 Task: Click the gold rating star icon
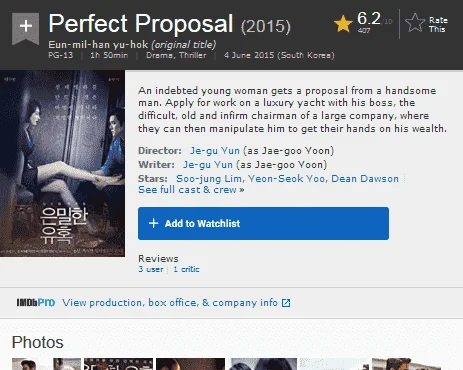point(343,24)
